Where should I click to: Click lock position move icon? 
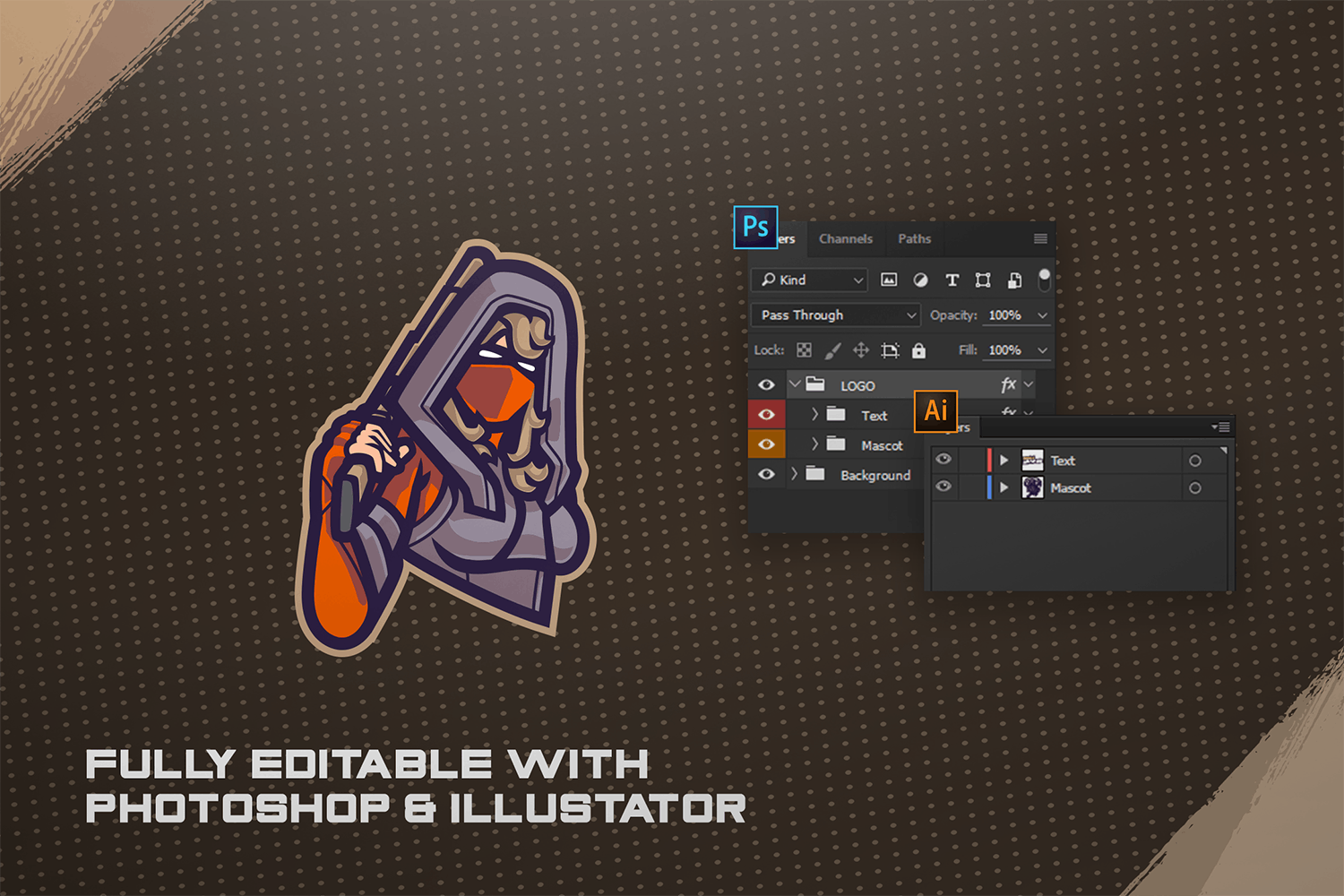point(861,350)
